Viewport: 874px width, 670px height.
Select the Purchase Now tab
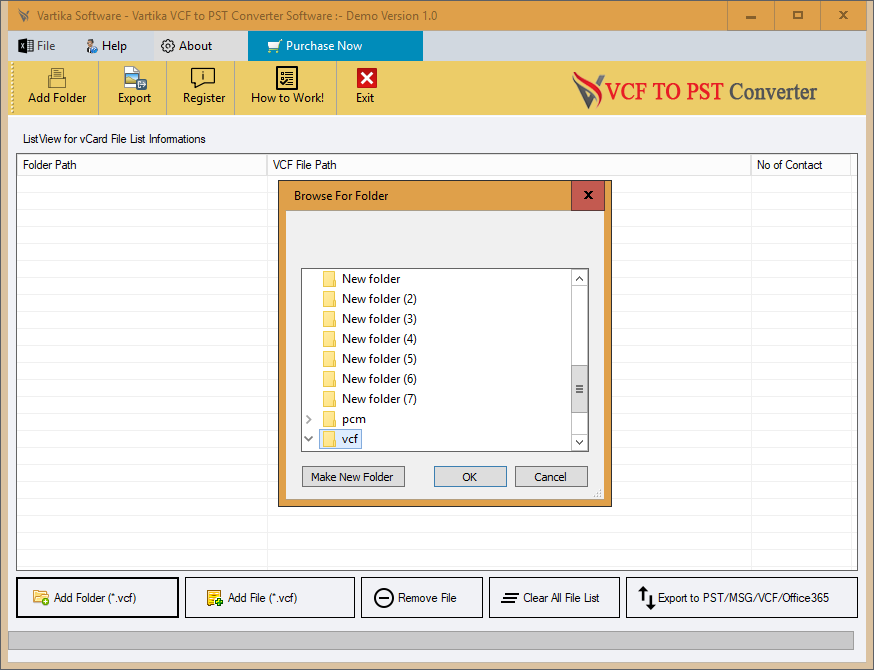336,46
